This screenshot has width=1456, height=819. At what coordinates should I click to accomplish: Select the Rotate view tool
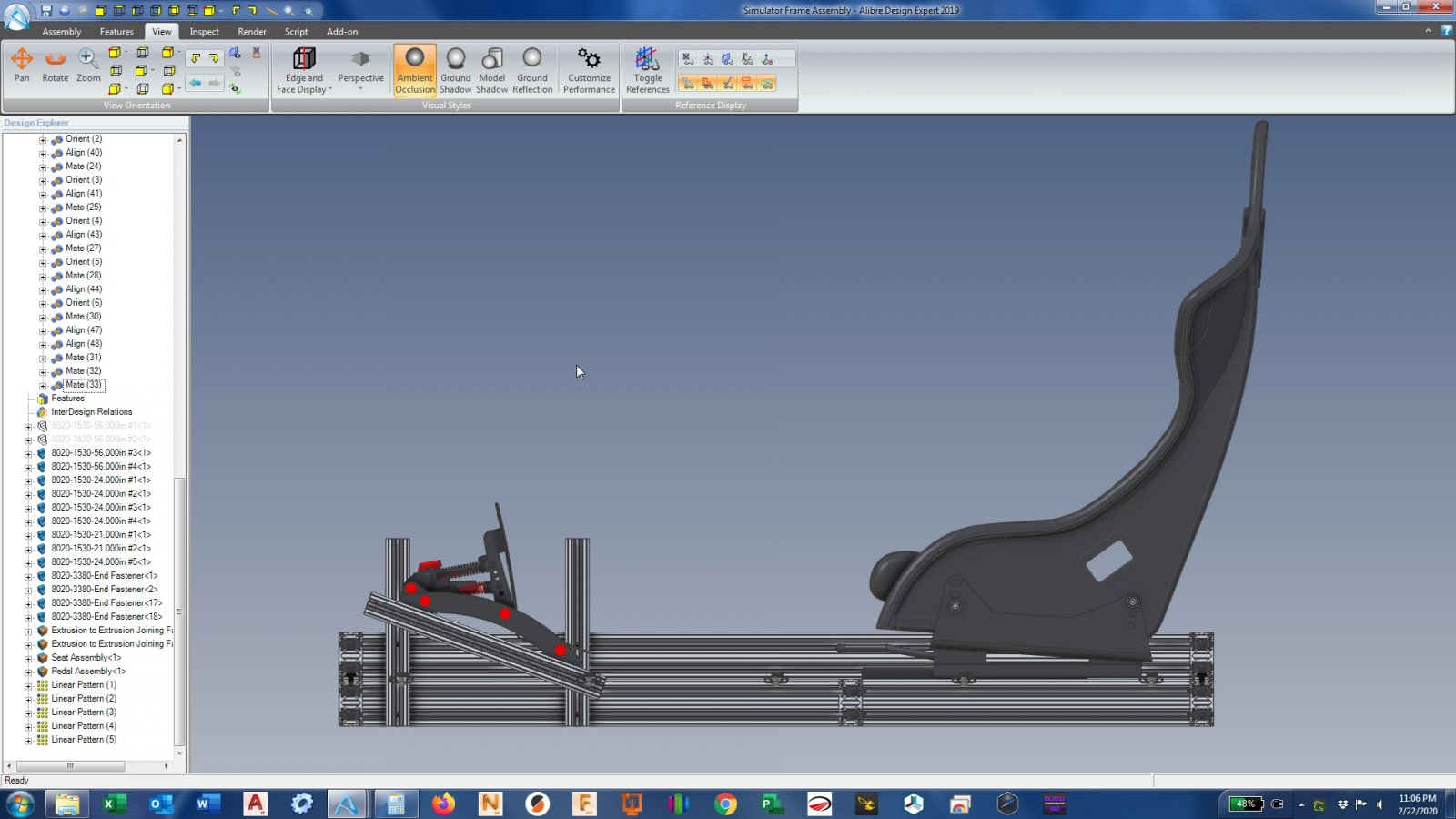tap(56, 66)
